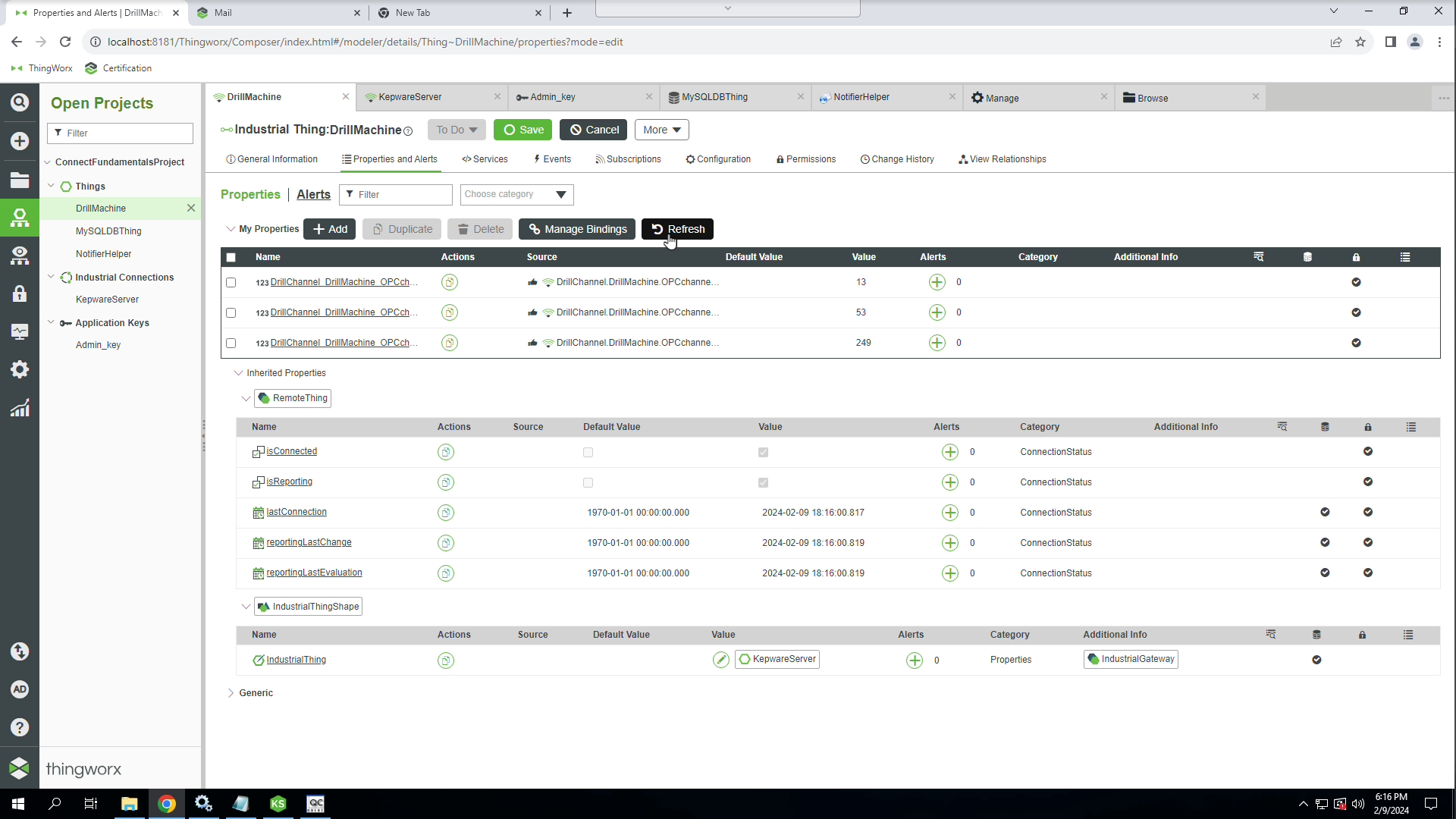
Task: Open the Settings gear icon in sidebar
Action: click(x=20, y=369)
